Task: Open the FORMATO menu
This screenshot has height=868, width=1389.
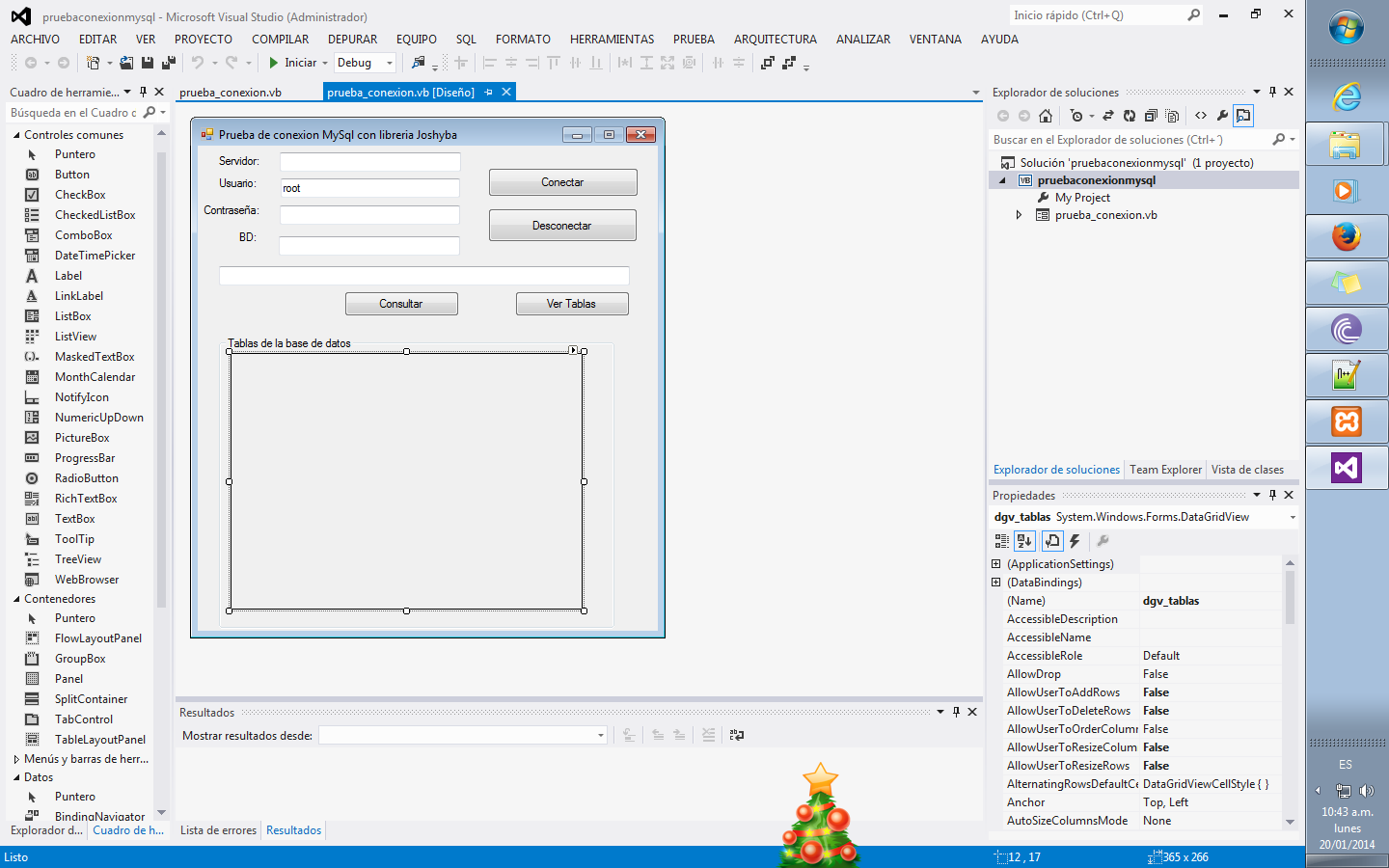Action: (x=523, y=40)
